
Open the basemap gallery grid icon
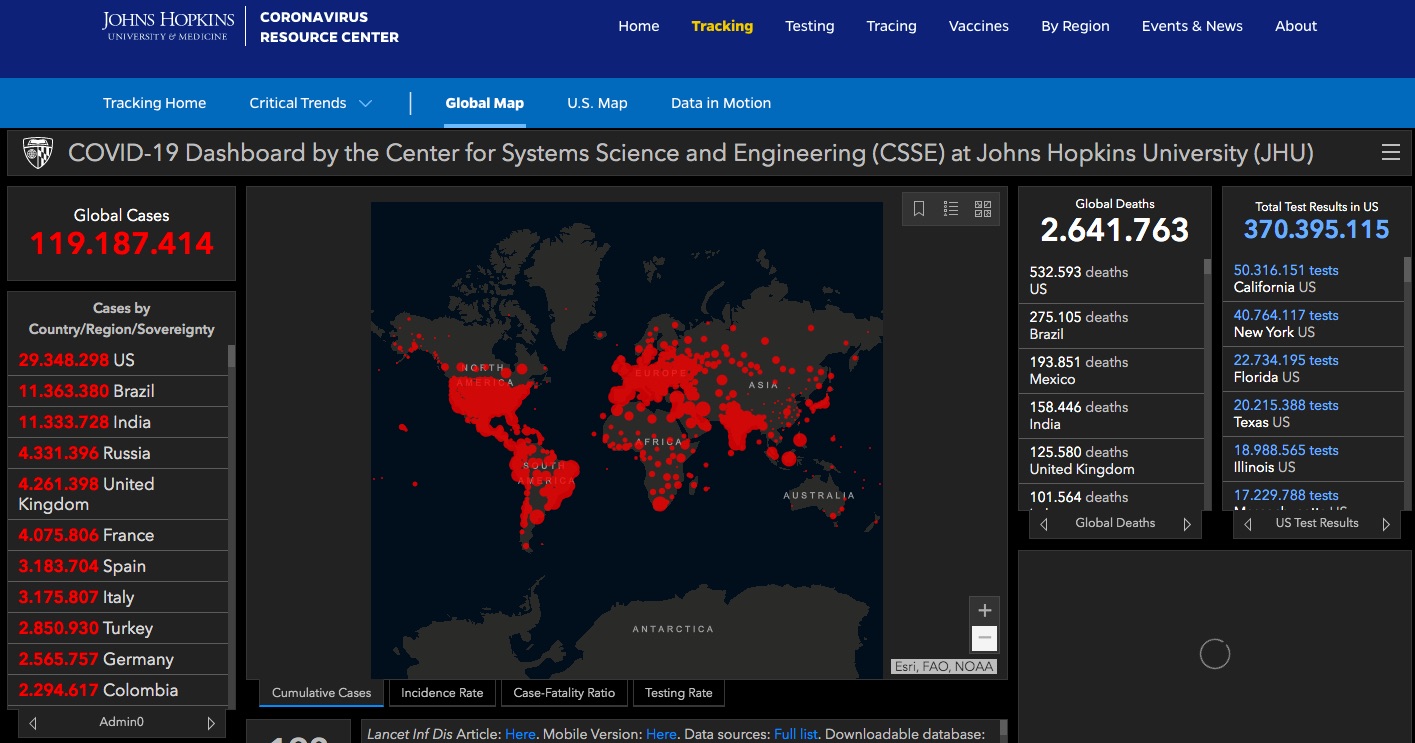983,209
